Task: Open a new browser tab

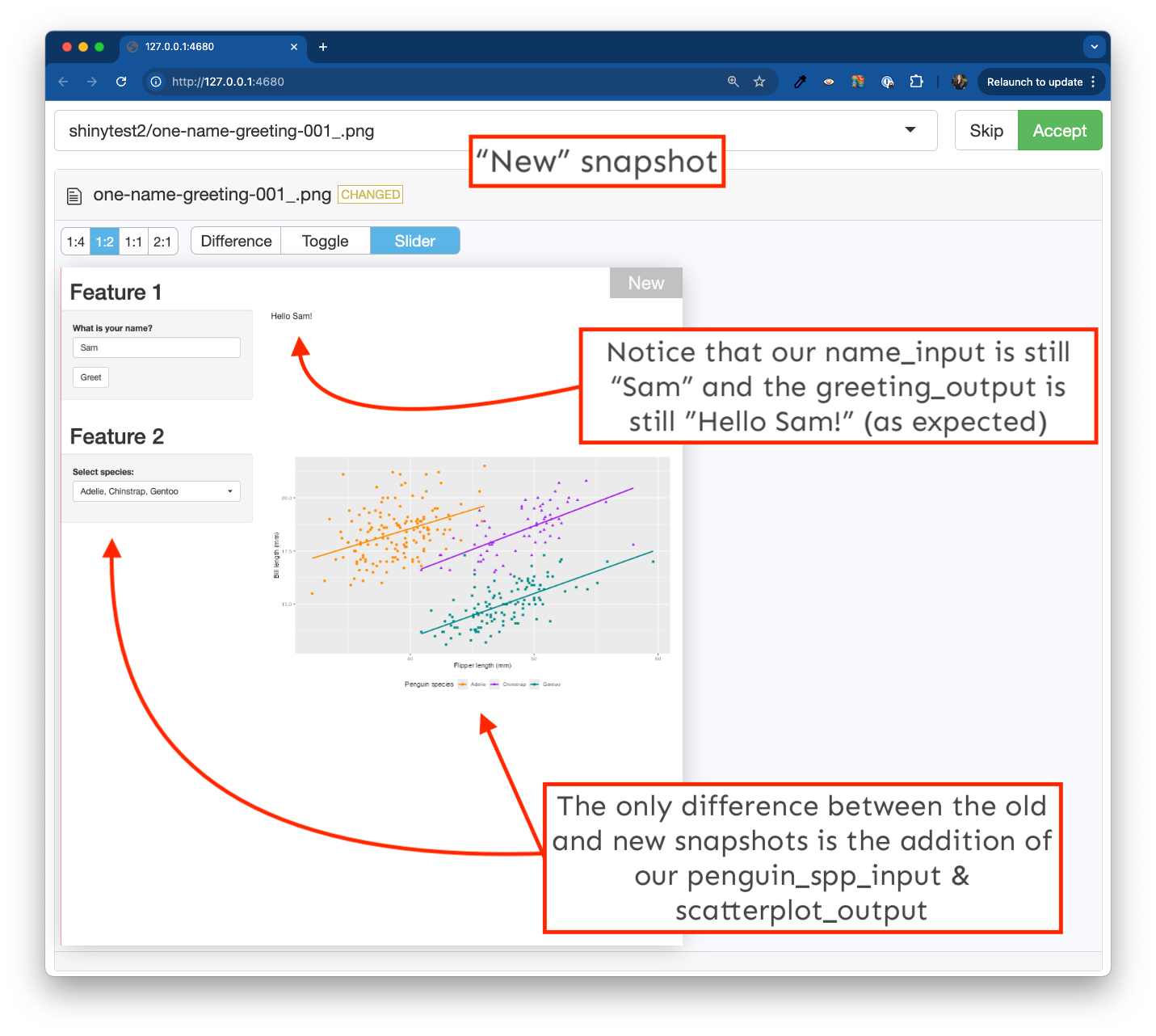Action: (x=323, y=47)
